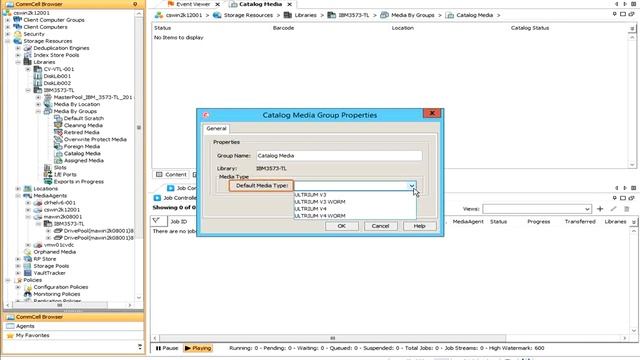Expand the Client Computers node
The image size is (640, 360).
(x=8, y=27)
